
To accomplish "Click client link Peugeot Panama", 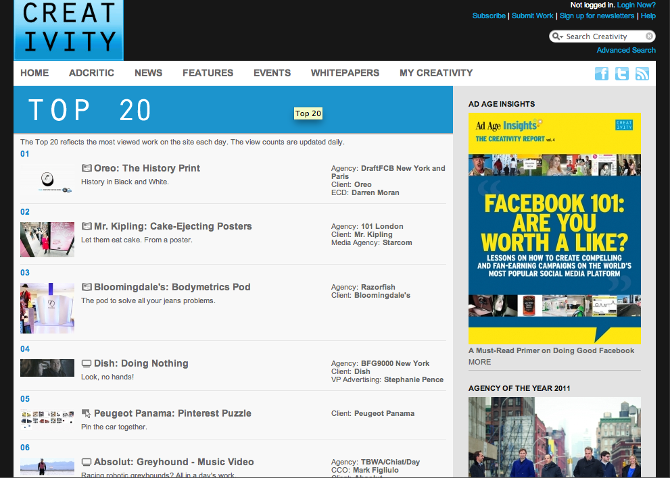I will 384,413.
